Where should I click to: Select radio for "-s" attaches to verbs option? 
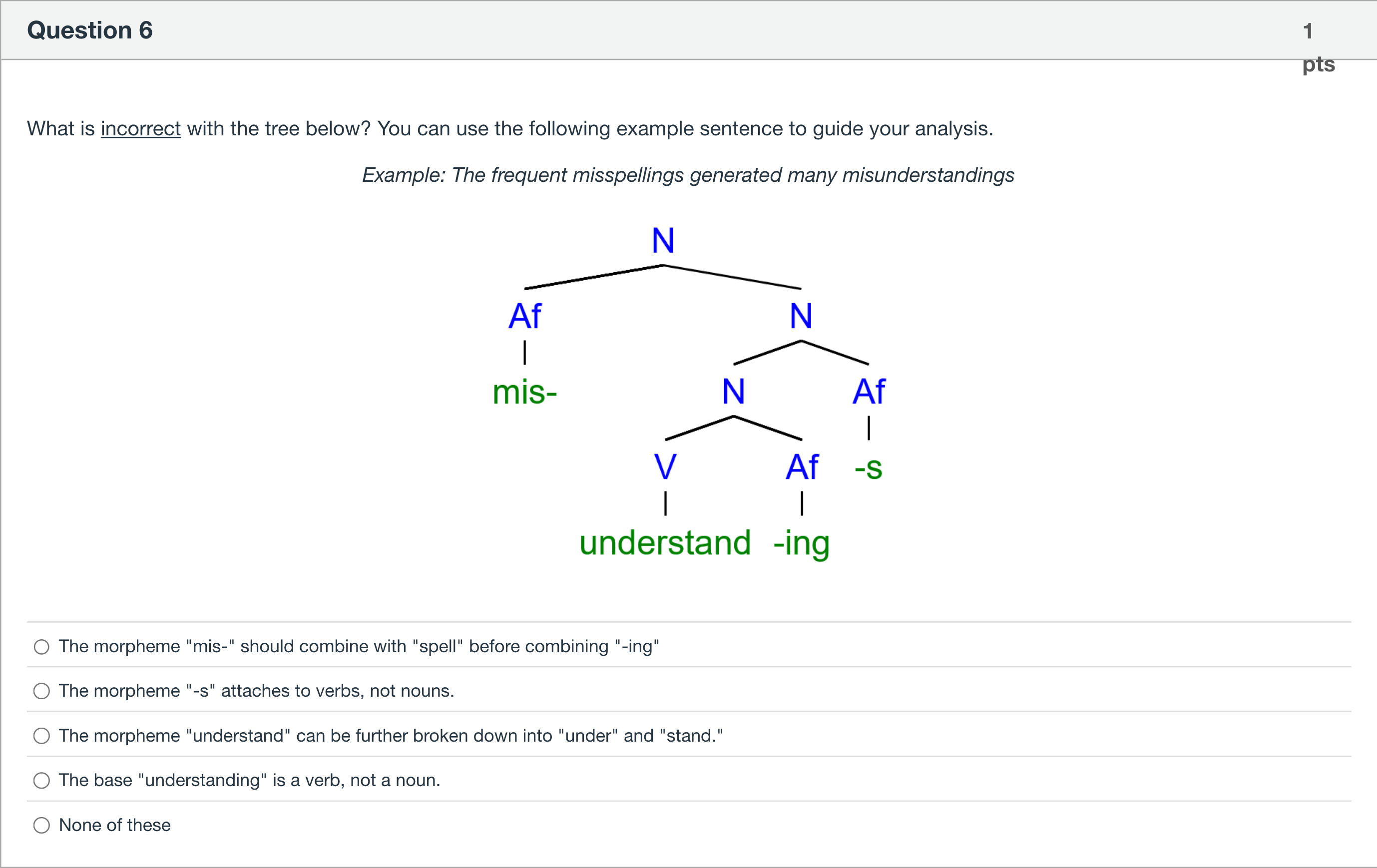point(41,691)
